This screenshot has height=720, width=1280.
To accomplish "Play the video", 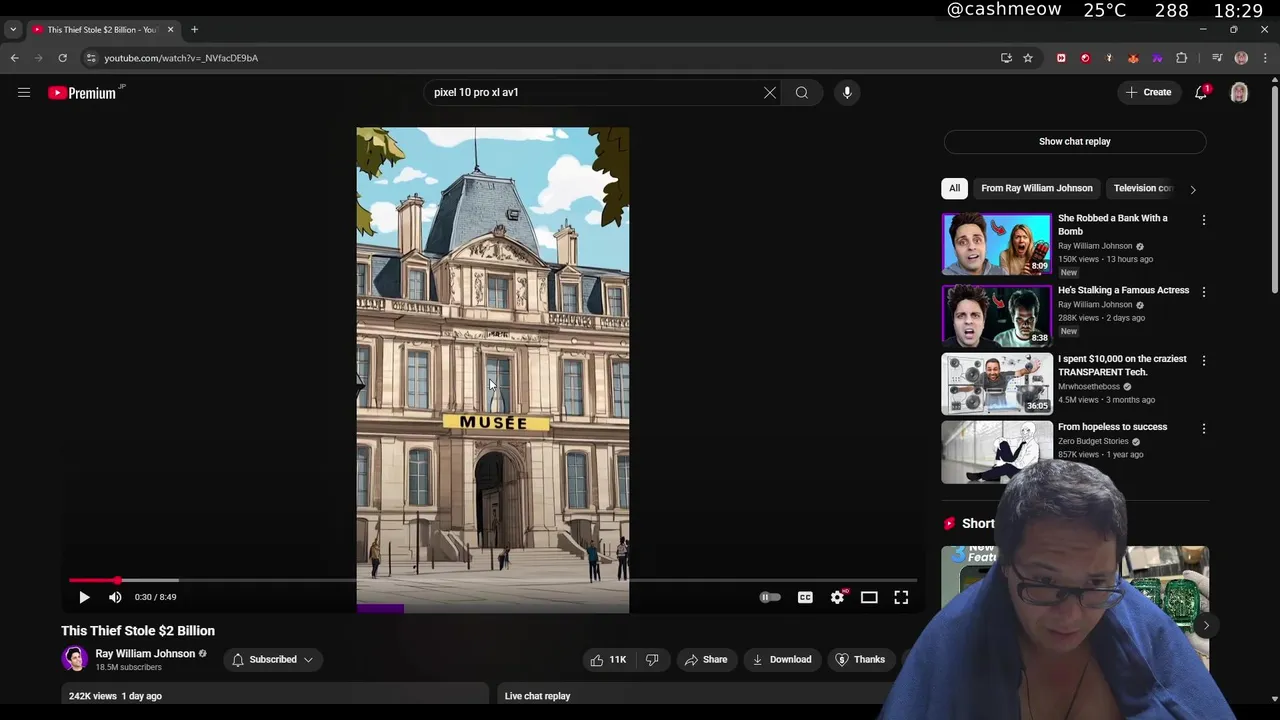I will pos(84,597).
